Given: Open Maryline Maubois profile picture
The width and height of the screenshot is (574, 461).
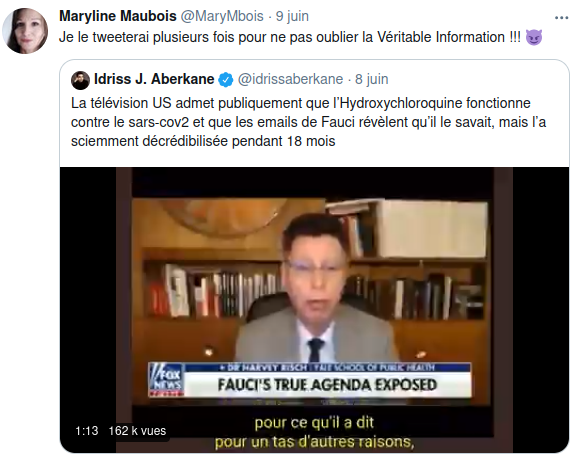Looking at the screenshot, I should pyautogui.click(x=25, y=31).
